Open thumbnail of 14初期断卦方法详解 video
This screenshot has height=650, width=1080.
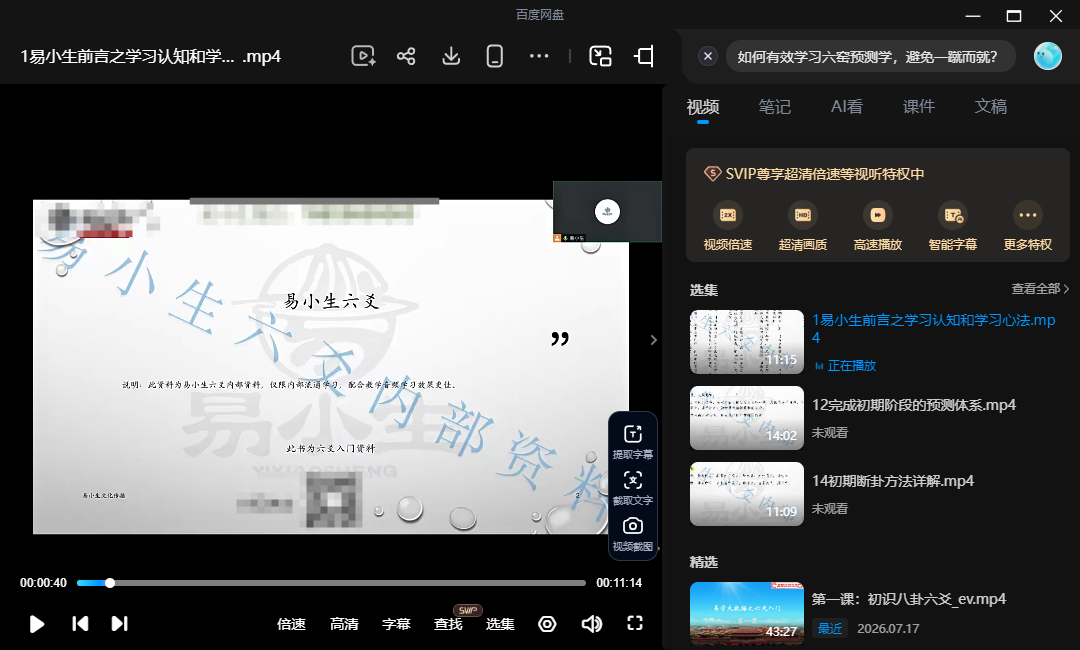click(x=747, y=494)
